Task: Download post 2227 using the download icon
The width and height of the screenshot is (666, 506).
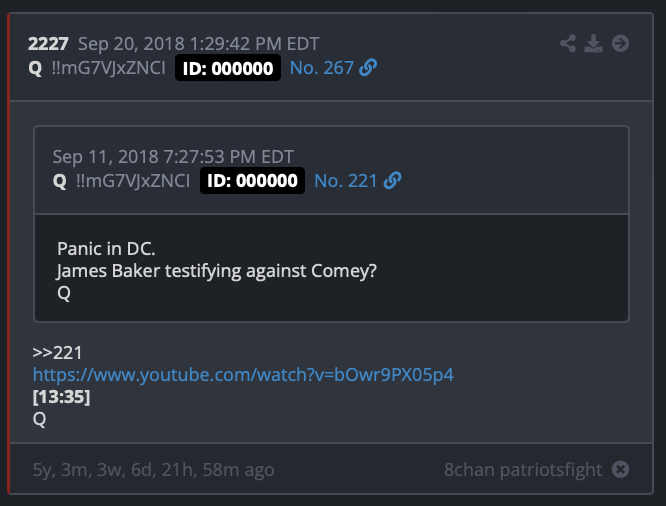Action: point(594,43)
